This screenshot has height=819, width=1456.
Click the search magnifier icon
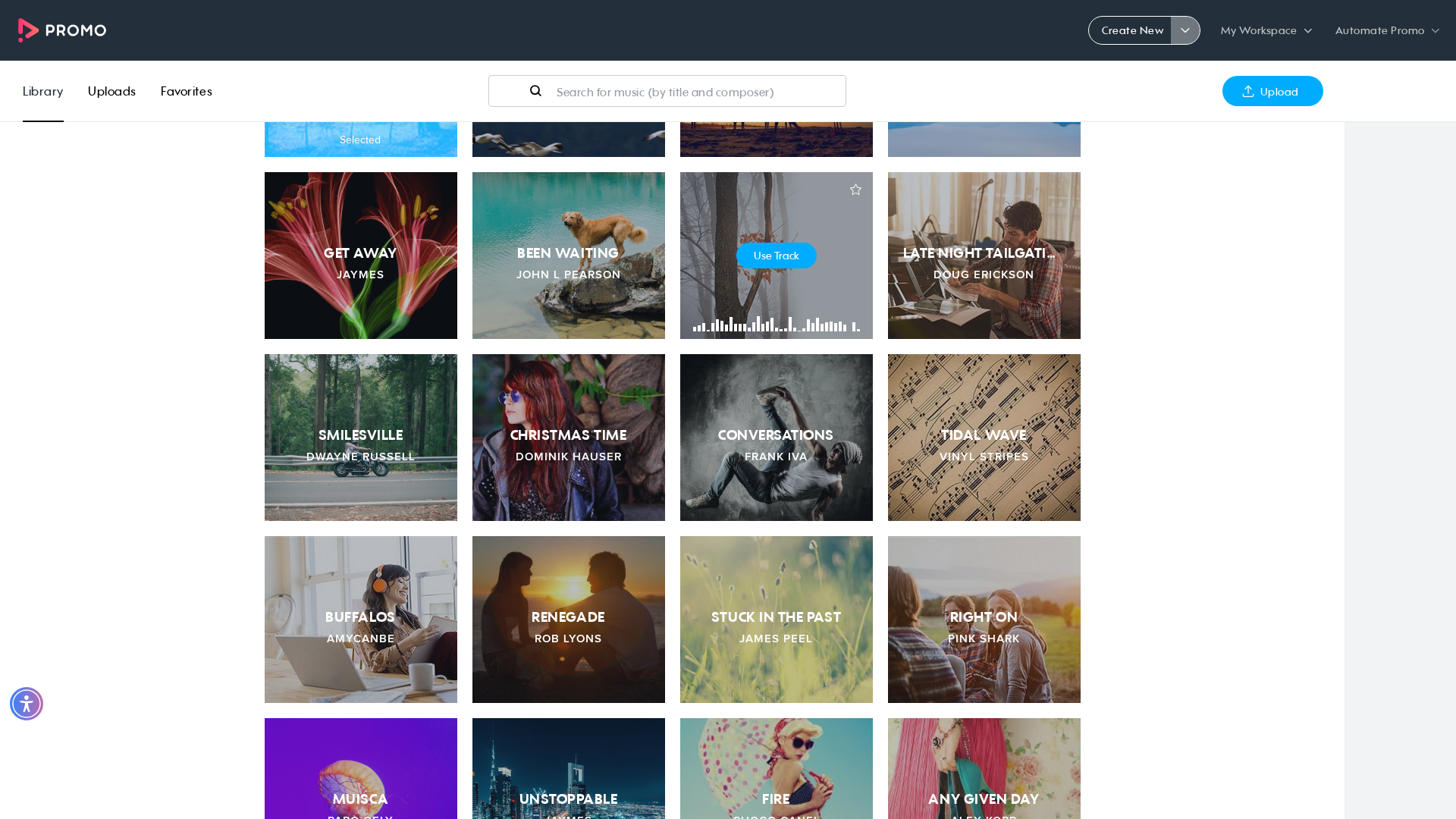tap(535, 91)
